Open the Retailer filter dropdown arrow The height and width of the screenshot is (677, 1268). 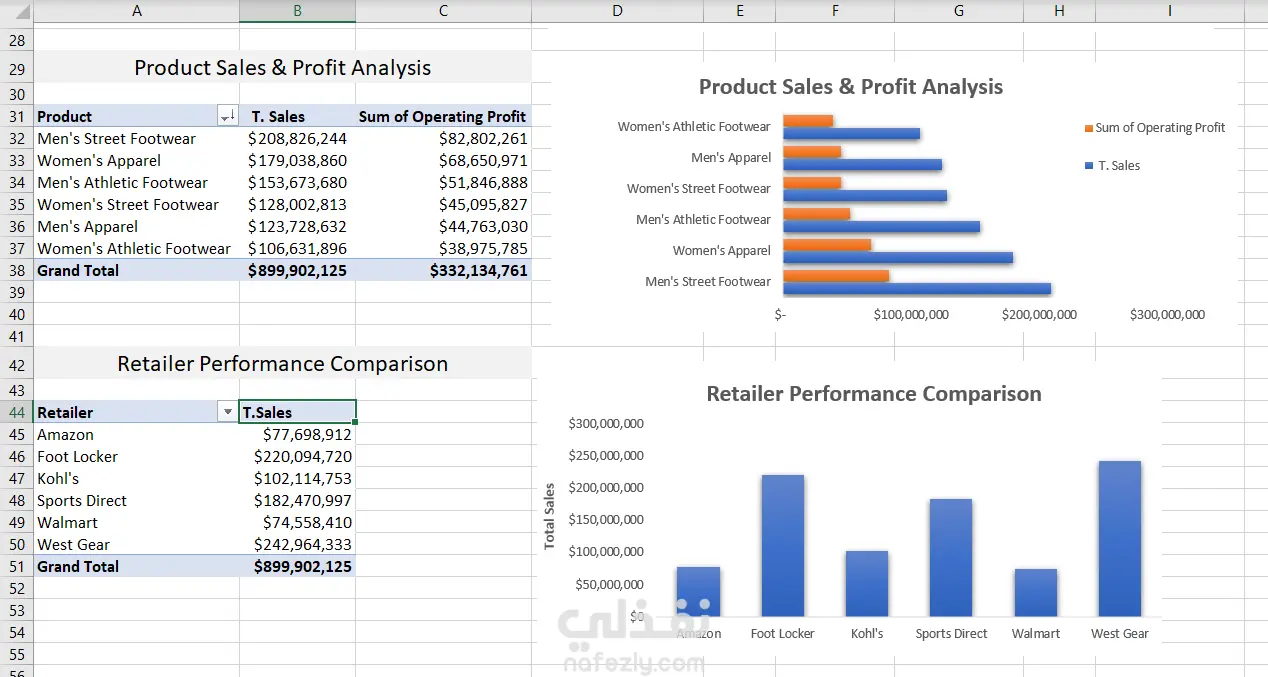click(x=228, y=412)
